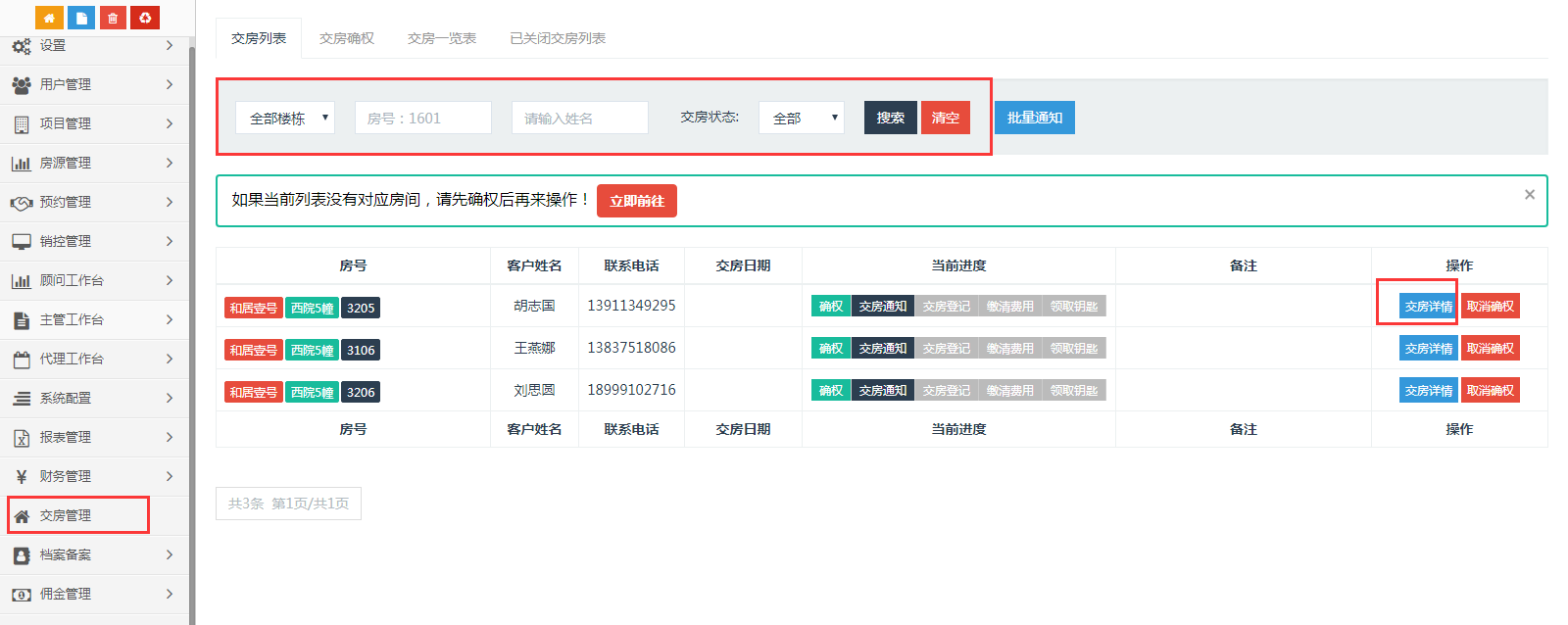Open the 交房状态 status dropdown
1568x625 pixels.
pos(801,118)
